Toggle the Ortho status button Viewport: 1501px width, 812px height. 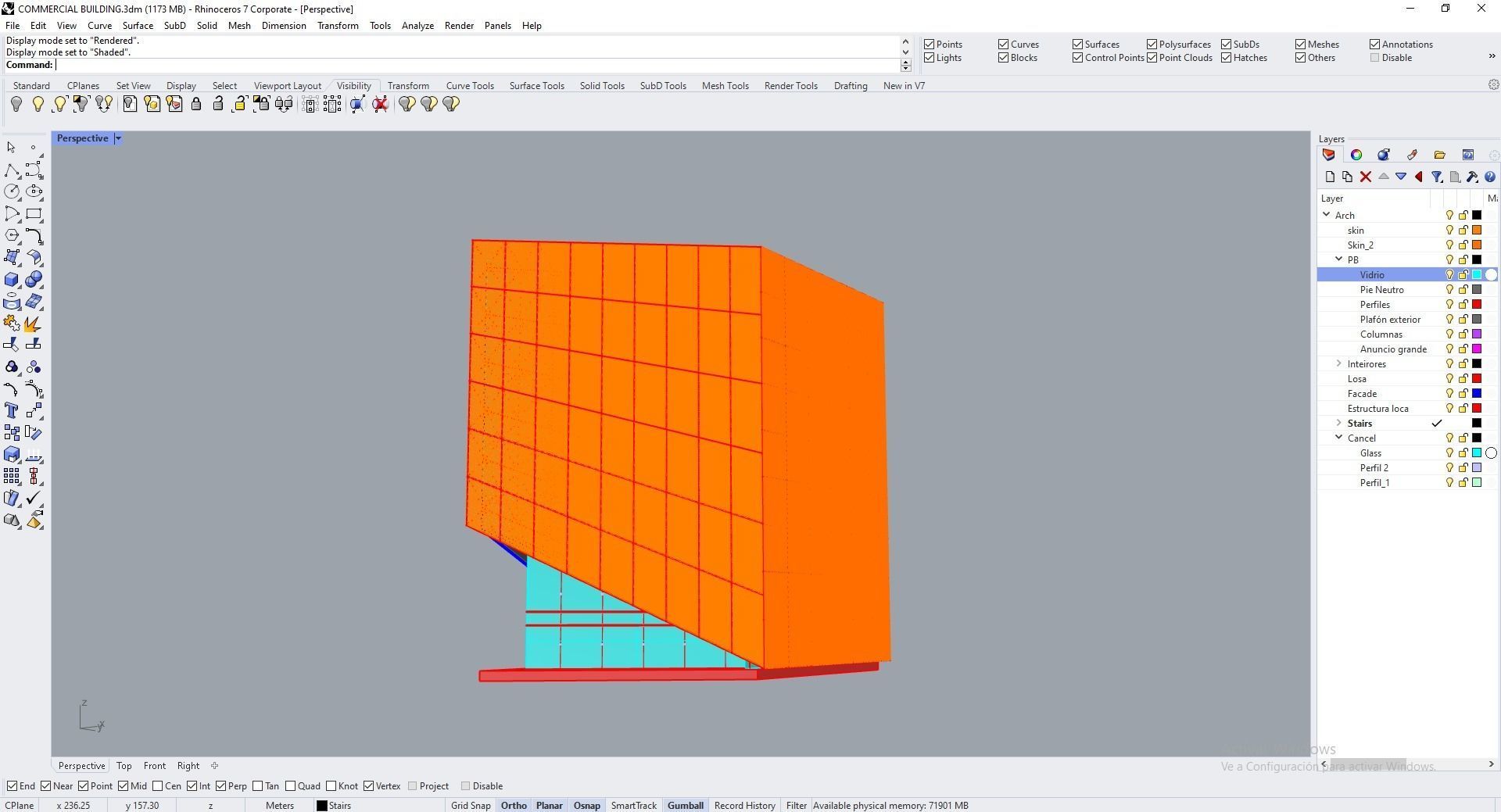[x=514, y=806]
